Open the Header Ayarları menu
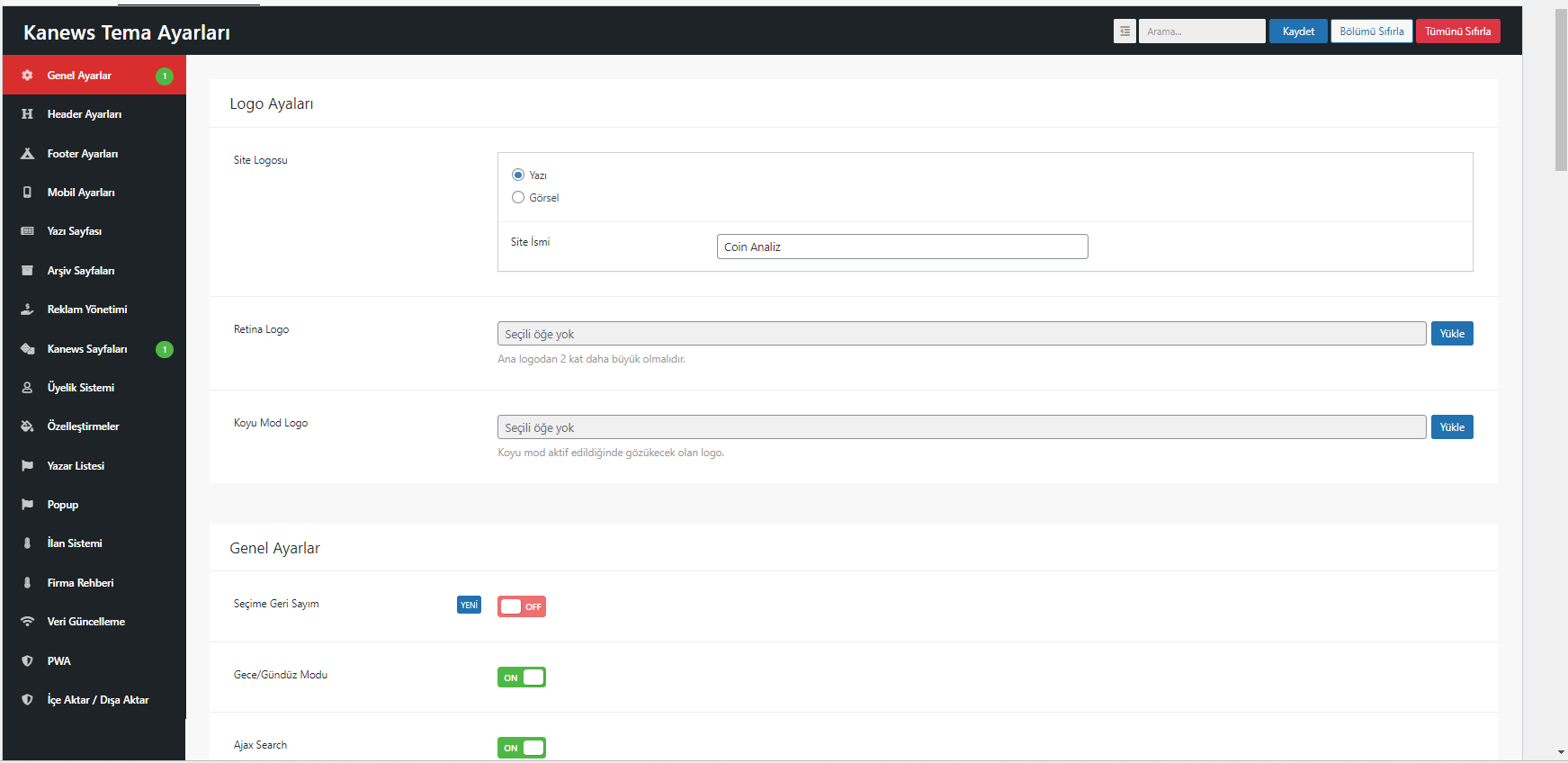1568x763 pixels. coord(94,114)
